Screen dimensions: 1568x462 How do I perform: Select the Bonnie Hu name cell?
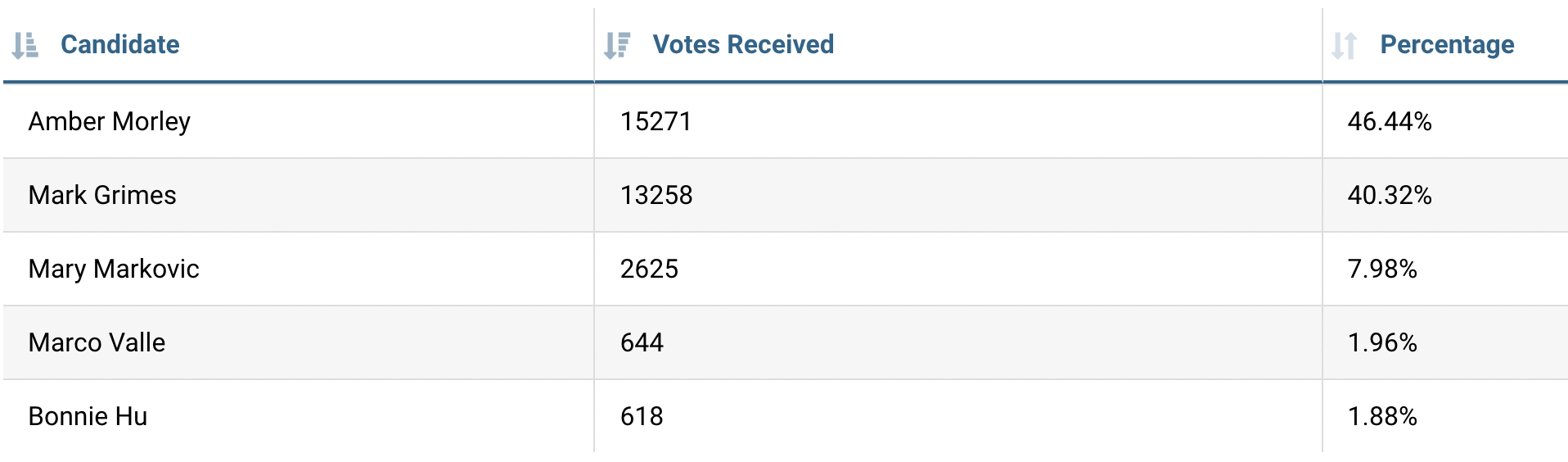click(88, 416)
